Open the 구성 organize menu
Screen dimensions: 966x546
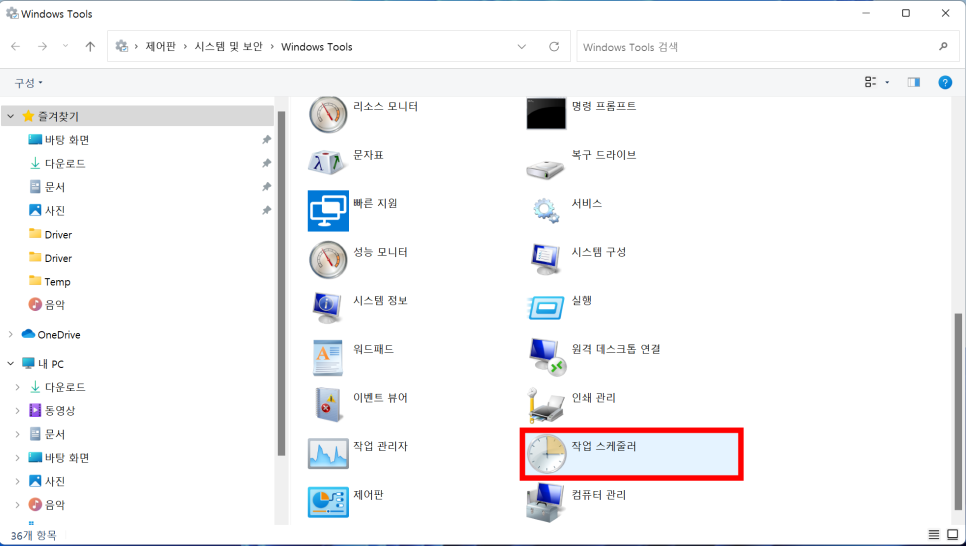tap(28, 83)
